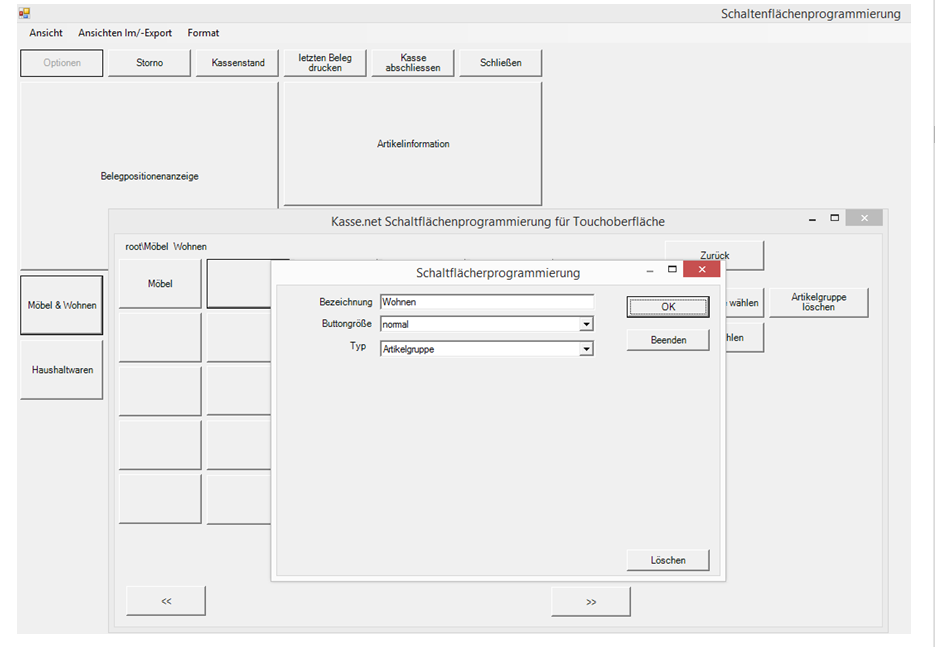This screenshot has height=647, width=935.
Task: Open the Ansicht menu
Action: (46, 33)
